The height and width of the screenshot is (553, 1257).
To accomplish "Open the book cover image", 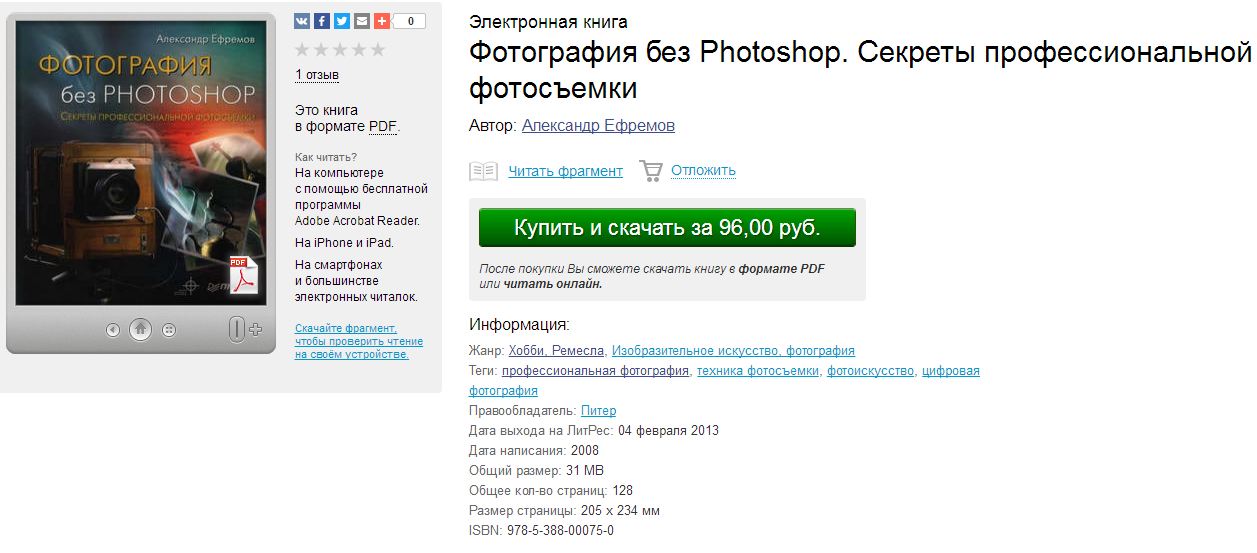I will (x=140, y=160).
